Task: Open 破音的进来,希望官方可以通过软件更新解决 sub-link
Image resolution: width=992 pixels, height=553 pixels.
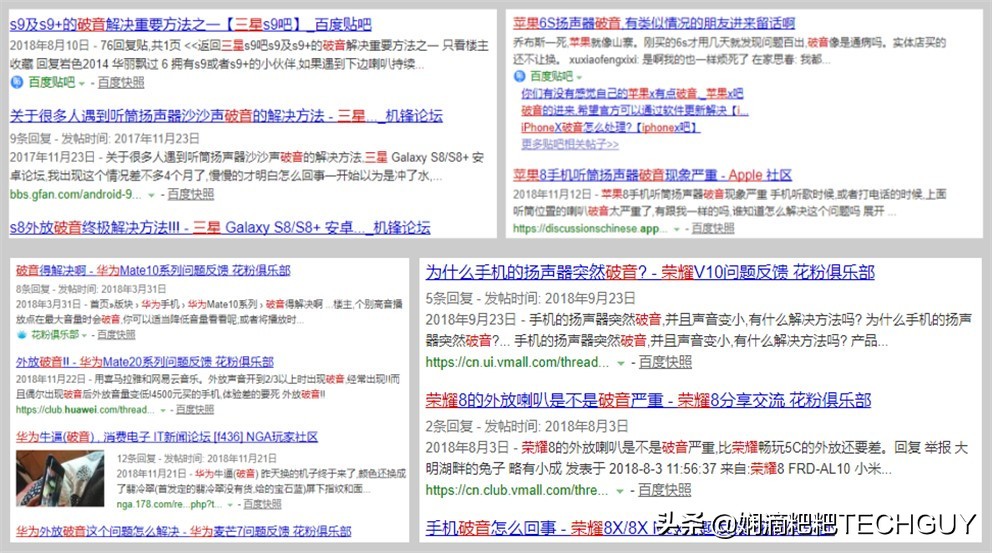Action: point(635,111)
